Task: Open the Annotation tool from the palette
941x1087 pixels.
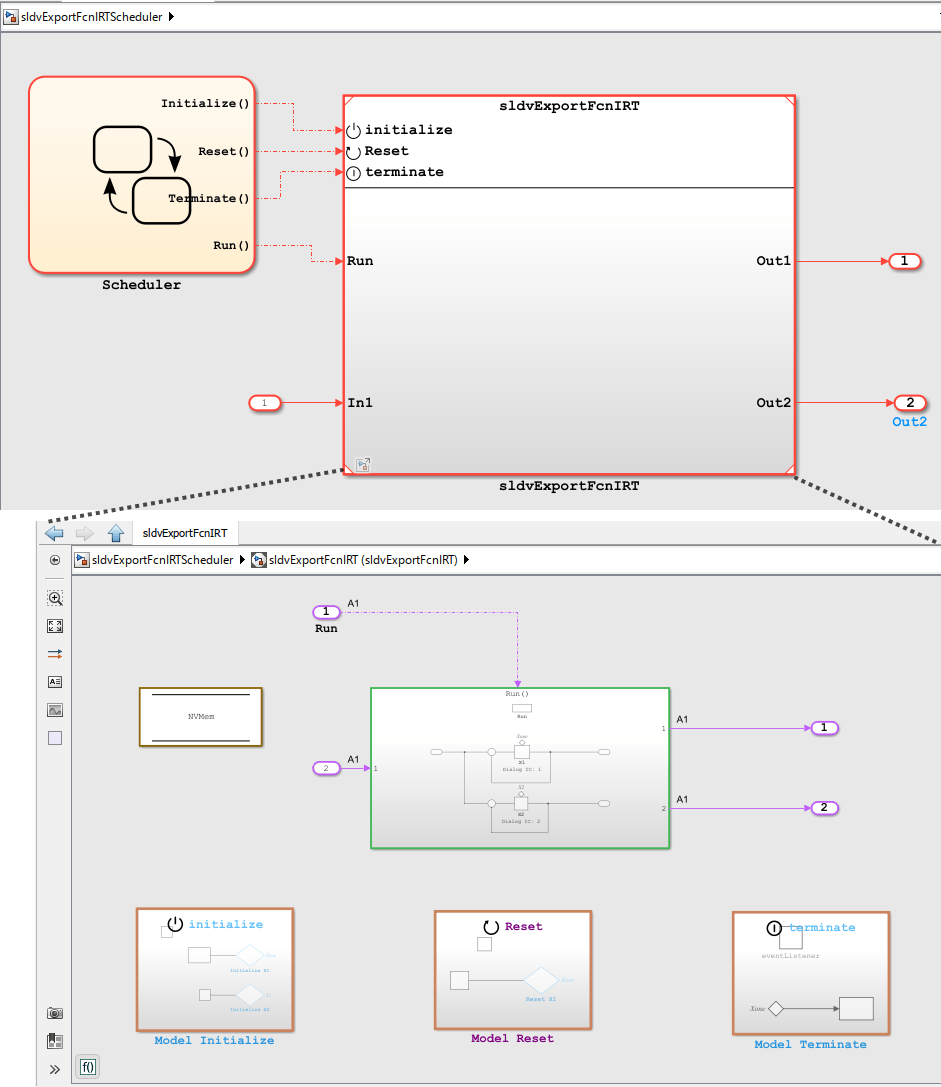Action: click(55, 681)
